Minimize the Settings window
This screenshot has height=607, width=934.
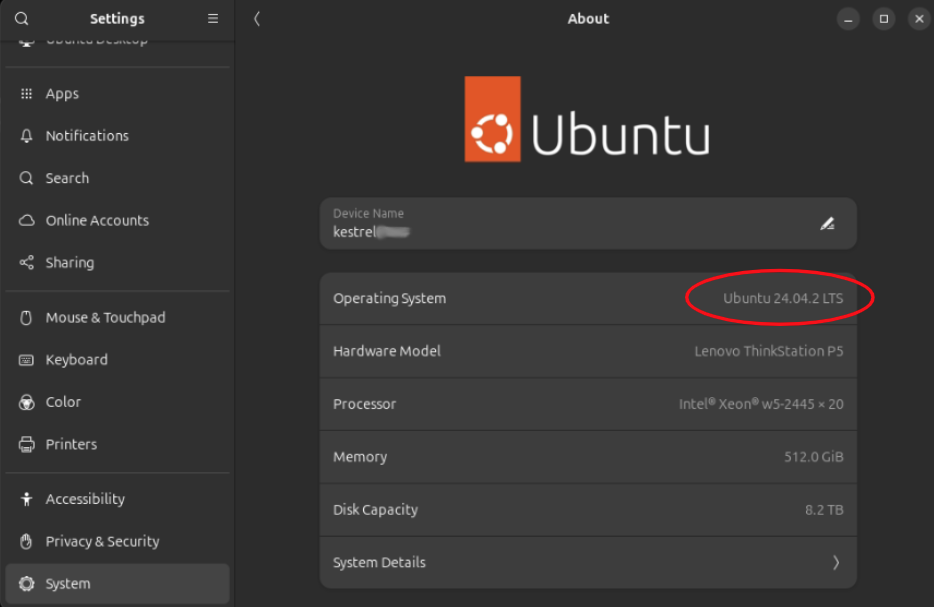(x=848, y=19)
